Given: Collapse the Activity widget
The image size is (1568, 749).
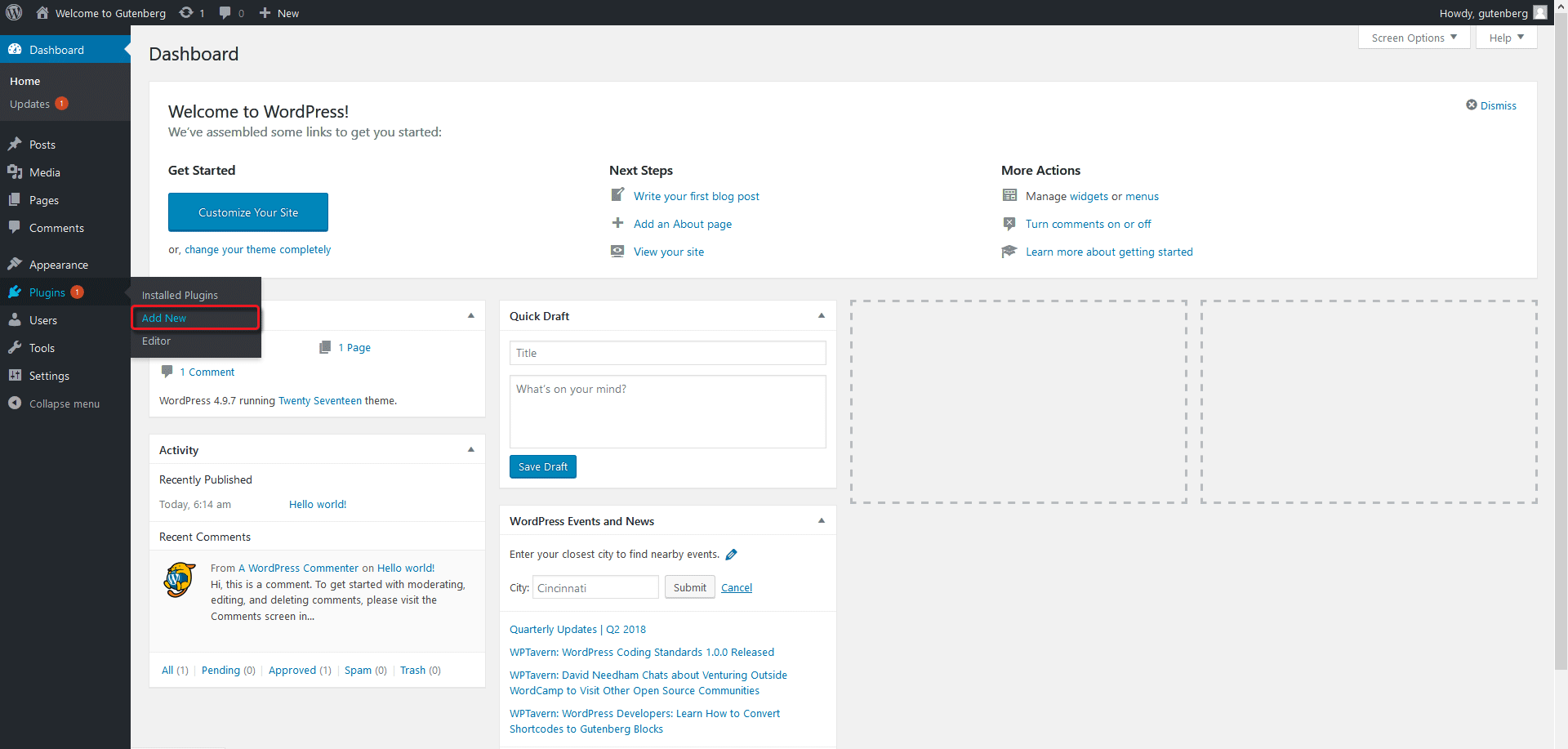Looking at the screenshot, I should click(x=471, y=450).
